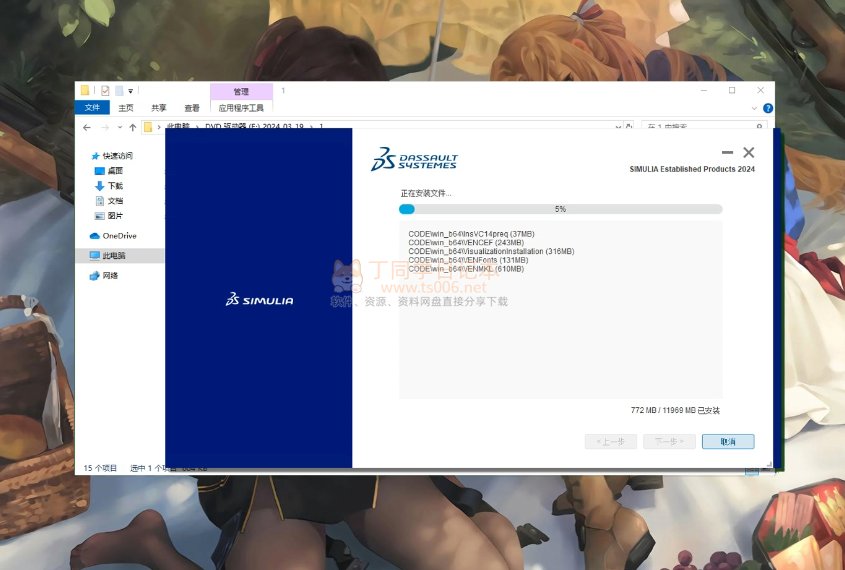Click the properties icon in quick access toolbar
The width and height of the screenshot is (845, 570).
[105, 91]
